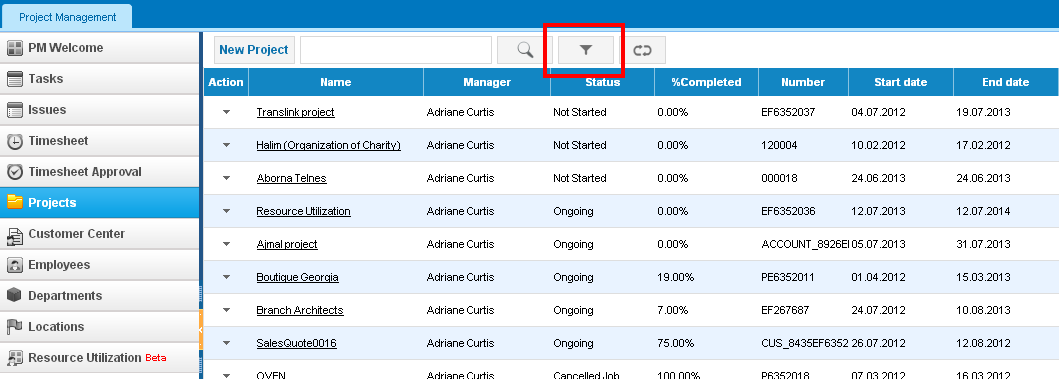Select start date 01.04.2012 cell

pyautogui.click(x=878, y=278)
